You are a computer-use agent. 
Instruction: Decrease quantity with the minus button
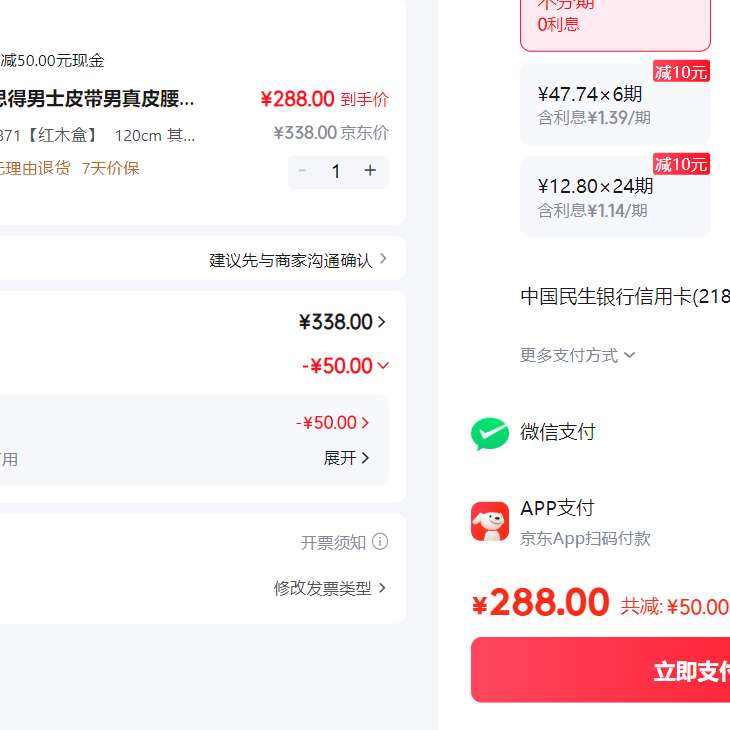point(303,171)
